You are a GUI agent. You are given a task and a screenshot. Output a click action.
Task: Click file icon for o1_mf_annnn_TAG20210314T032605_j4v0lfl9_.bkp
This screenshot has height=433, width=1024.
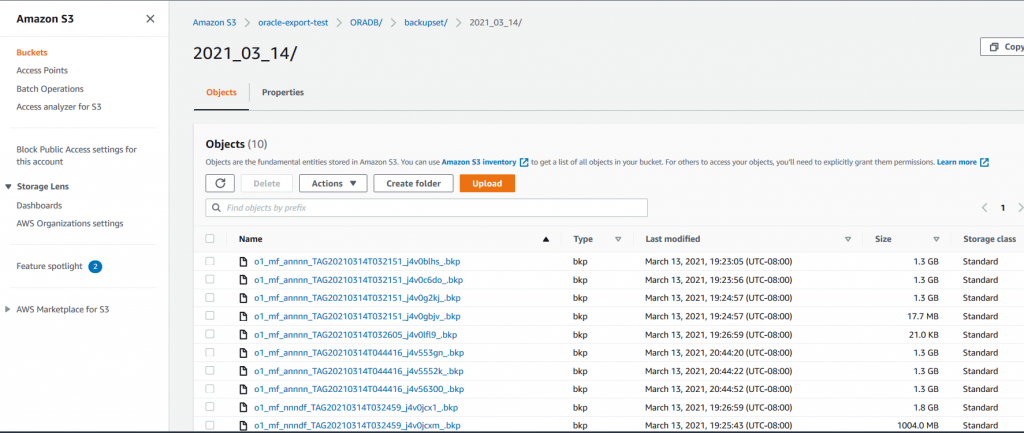click(x=244, y=334)
